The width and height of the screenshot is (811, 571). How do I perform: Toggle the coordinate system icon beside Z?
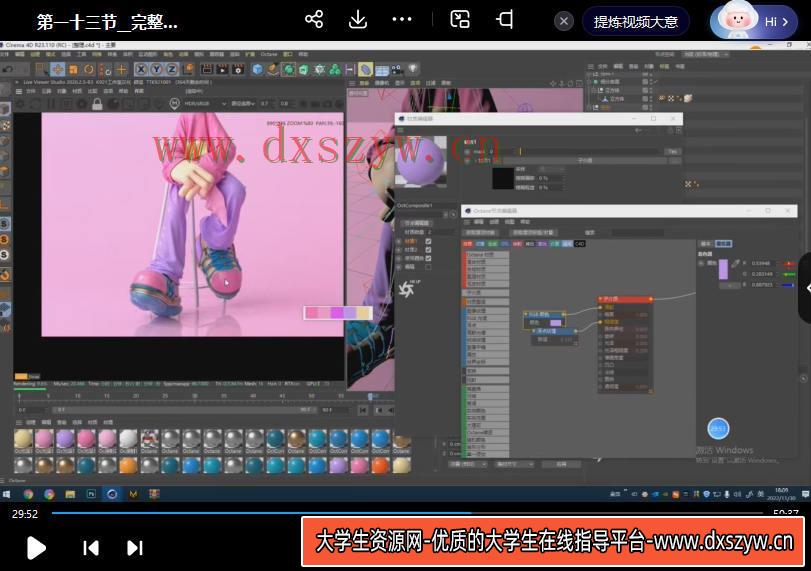[188, 69]
